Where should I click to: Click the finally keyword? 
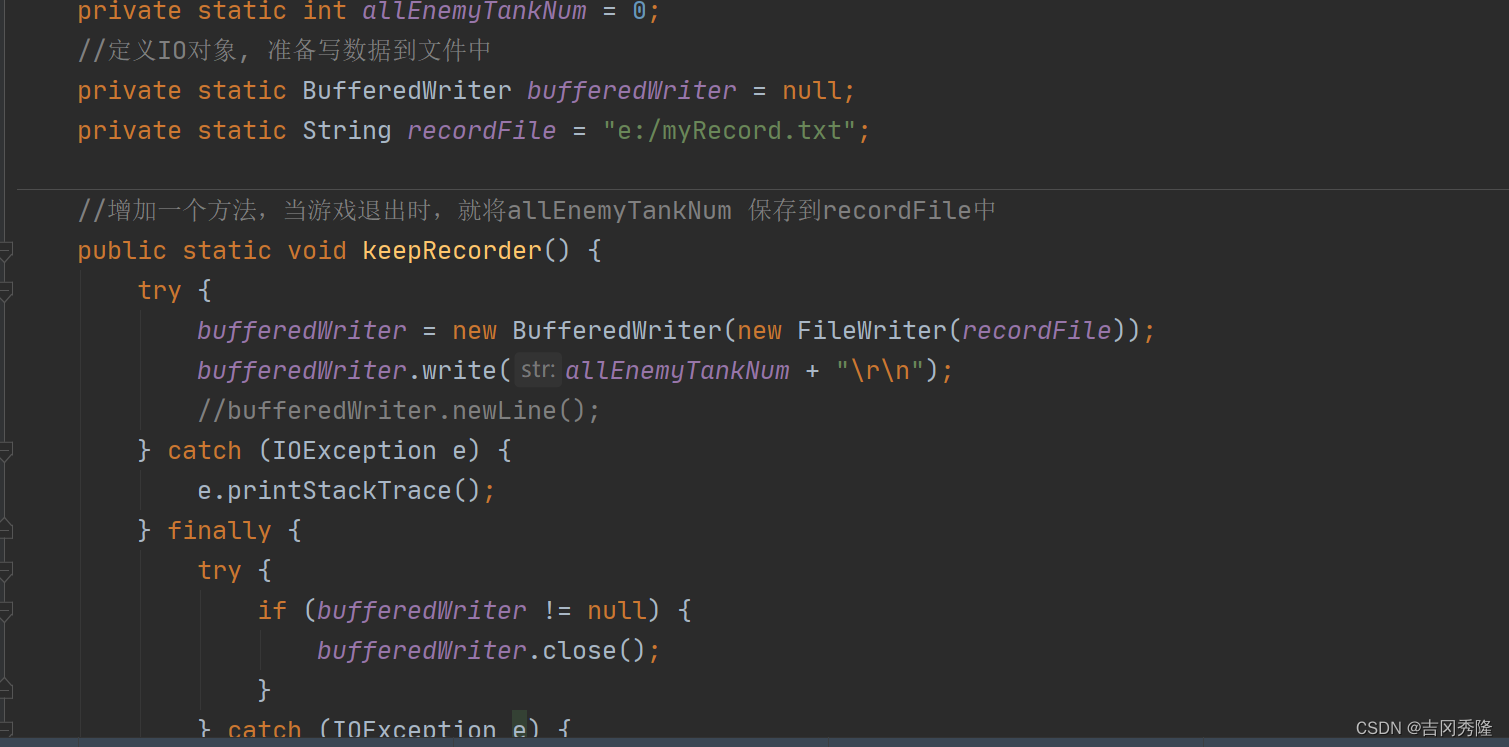219,530
